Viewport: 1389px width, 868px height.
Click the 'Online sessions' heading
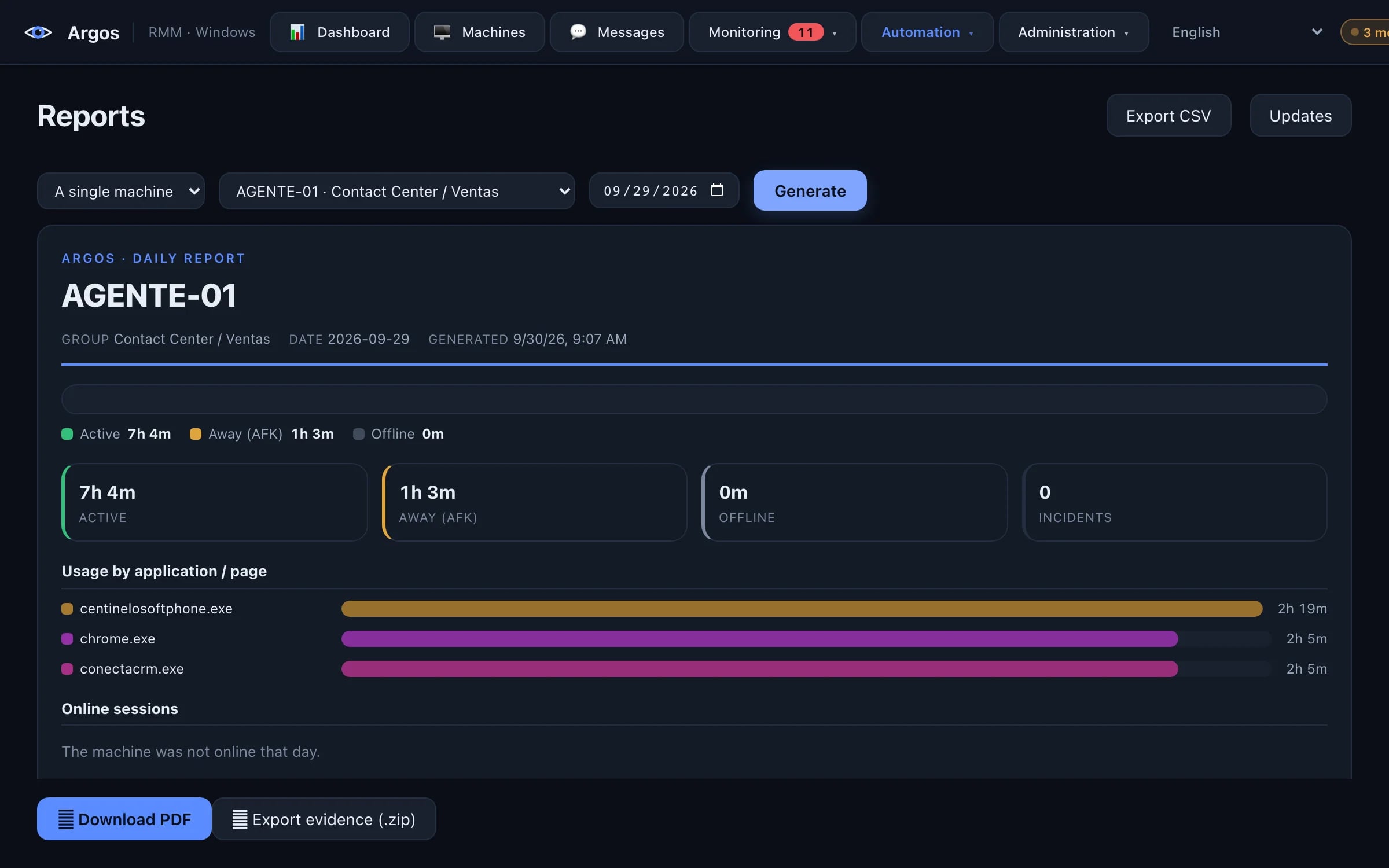[x=120, y=708]
